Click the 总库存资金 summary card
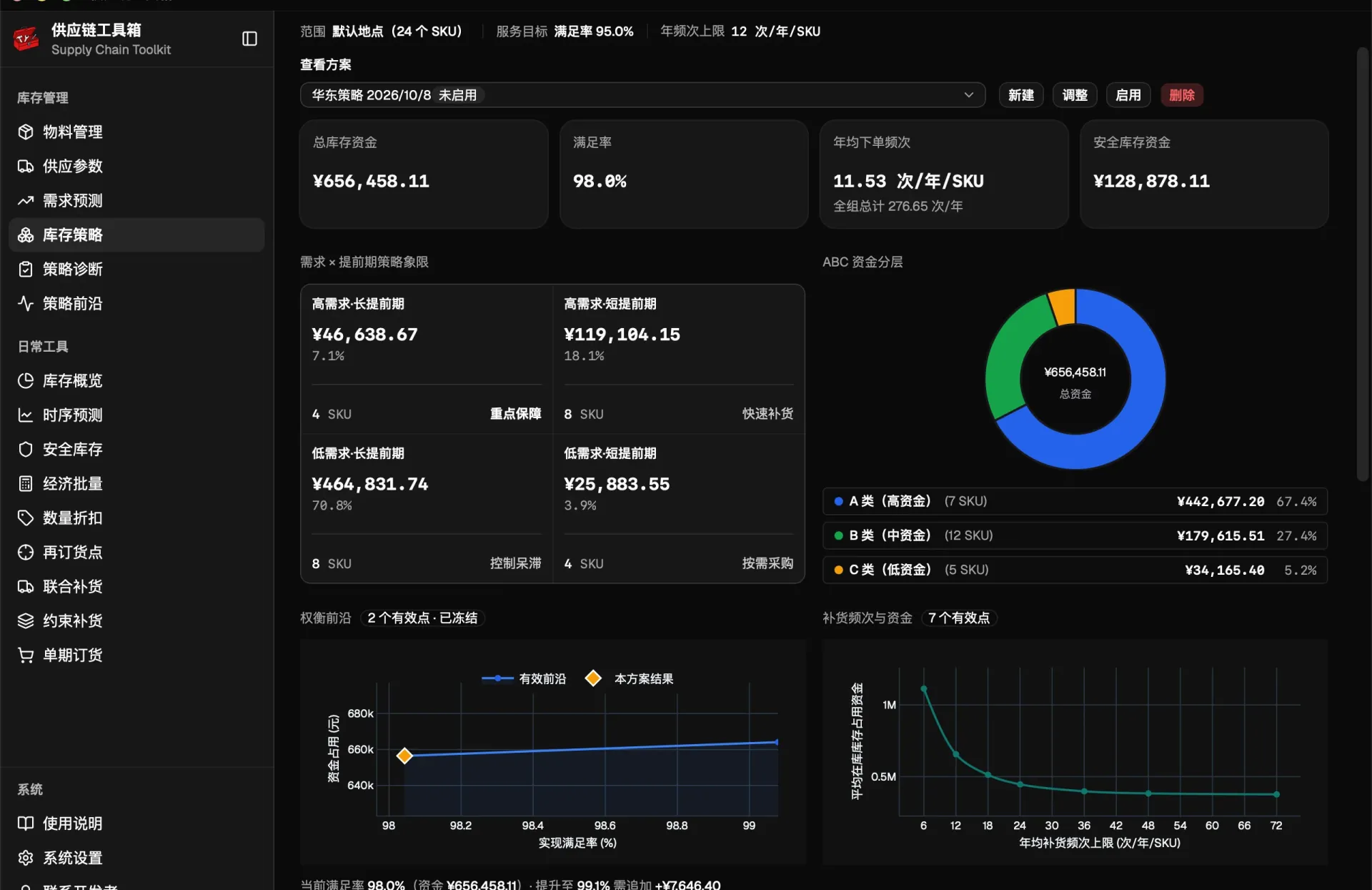1372x890 pixels. (424, 174)
